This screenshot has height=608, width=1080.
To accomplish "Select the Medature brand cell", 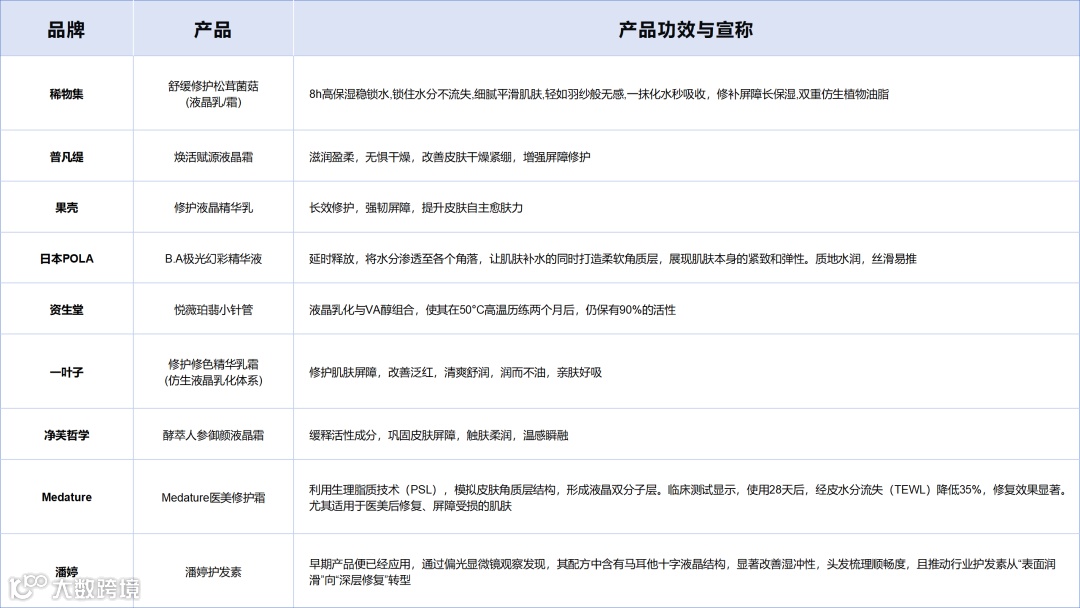I will [66, 497].
